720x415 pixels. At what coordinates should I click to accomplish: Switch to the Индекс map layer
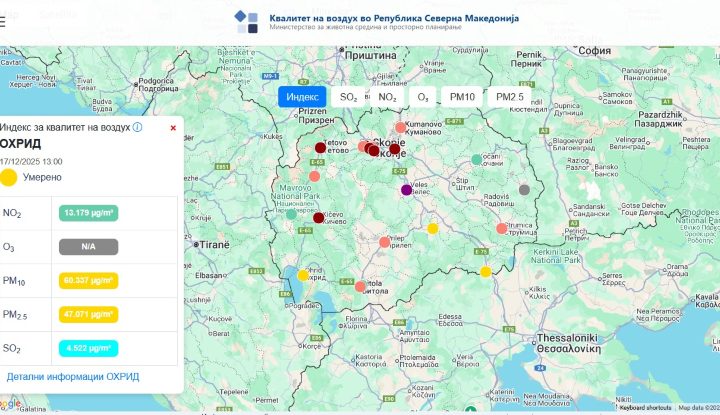(x=302, y=97)
